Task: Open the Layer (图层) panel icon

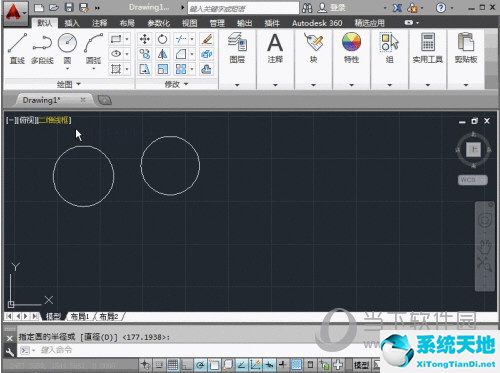Action: tap(237, 42)
